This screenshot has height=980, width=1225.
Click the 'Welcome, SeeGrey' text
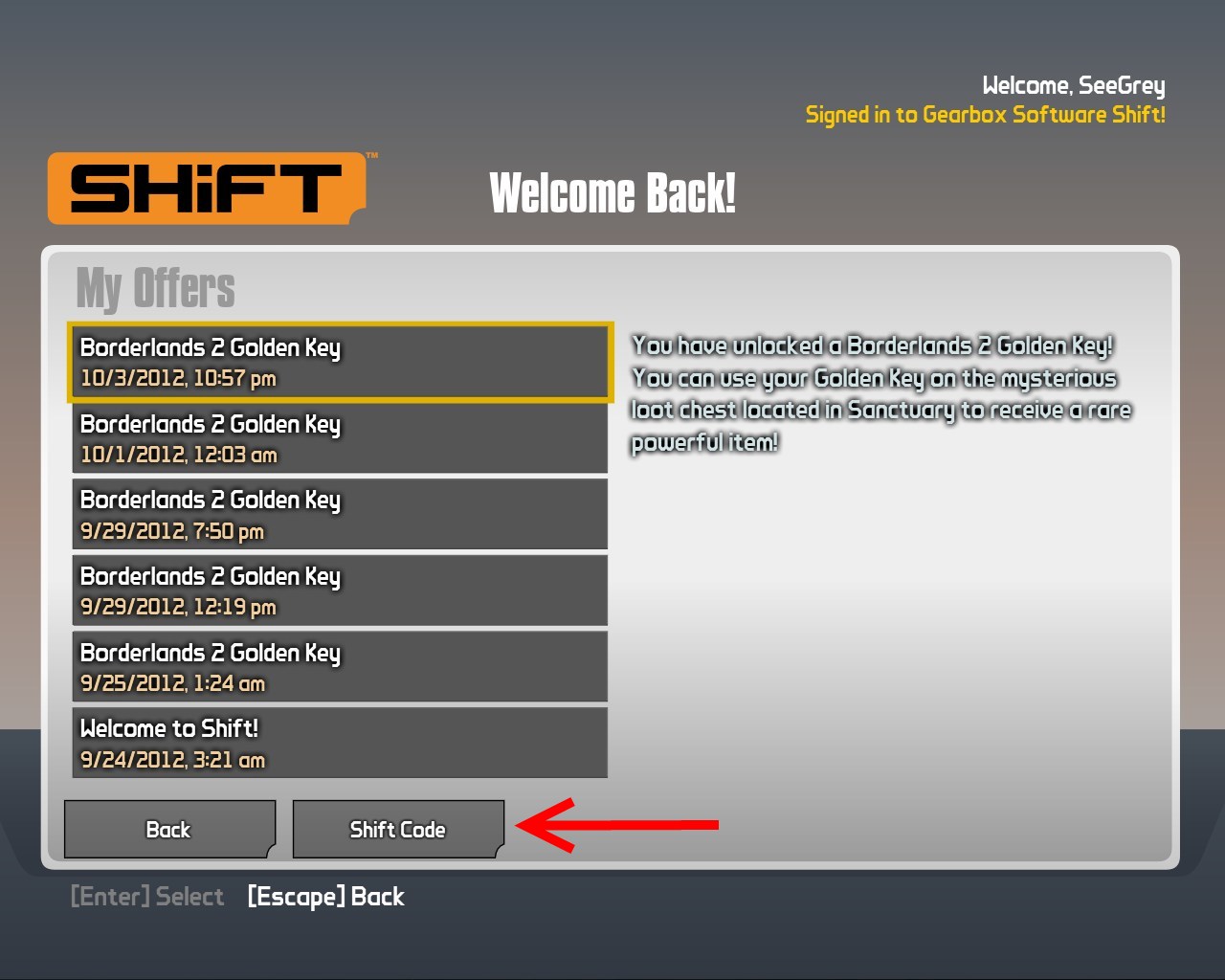(1074, 85)
